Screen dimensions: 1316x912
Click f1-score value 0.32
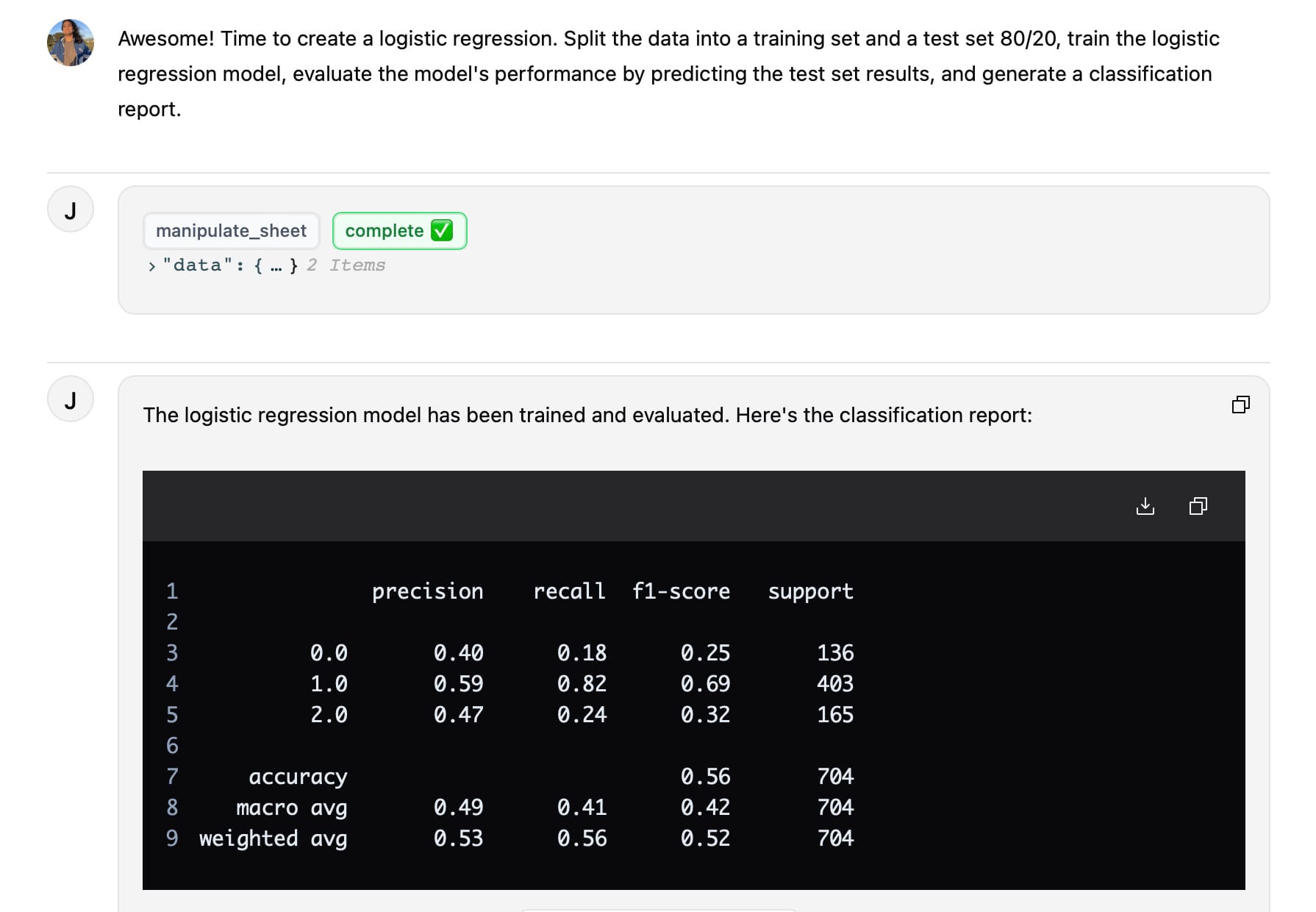706,715
